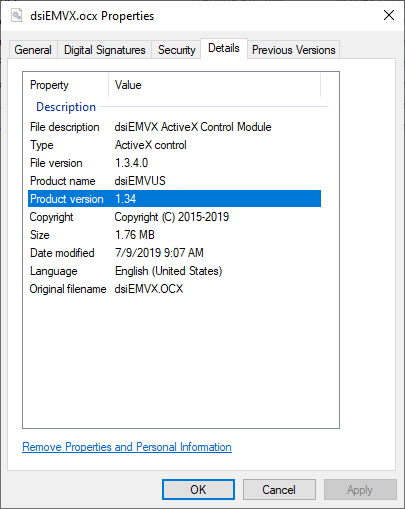Select the Product name row
405x509 pixels.
(x=174, y=181)
